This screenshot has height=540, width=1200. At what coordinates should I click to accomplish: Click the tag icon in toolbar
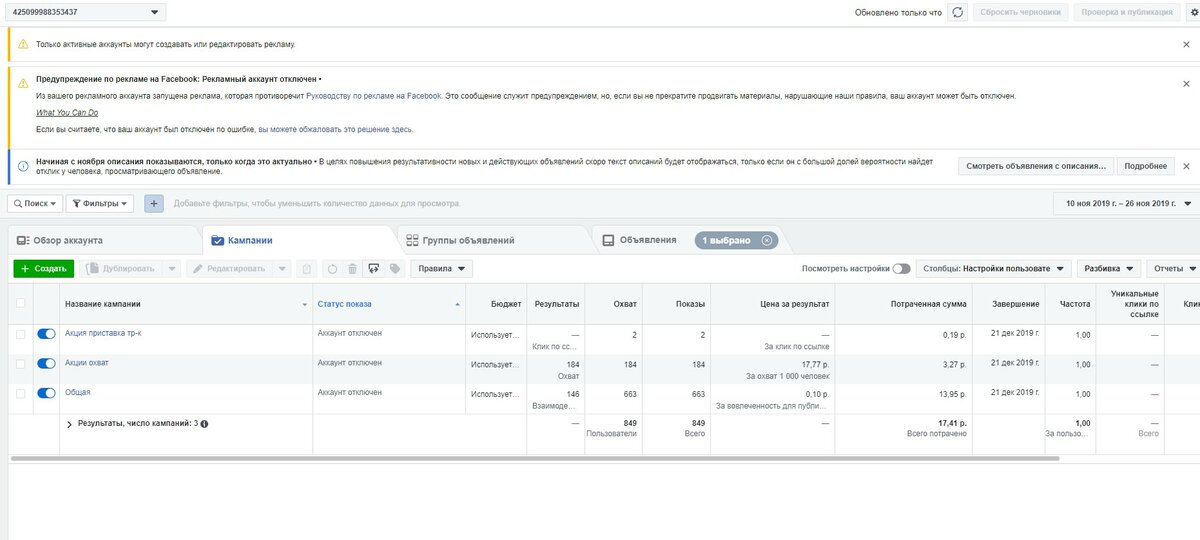tap(395, 268)
